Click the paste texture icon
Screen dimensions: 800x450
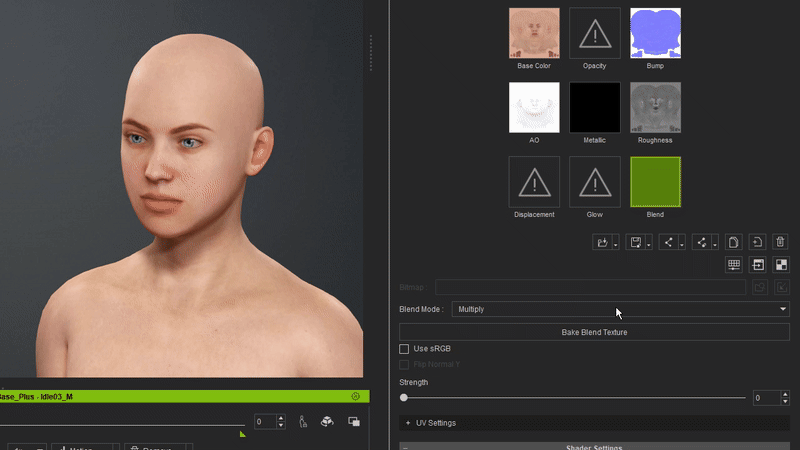coord(757,242)
